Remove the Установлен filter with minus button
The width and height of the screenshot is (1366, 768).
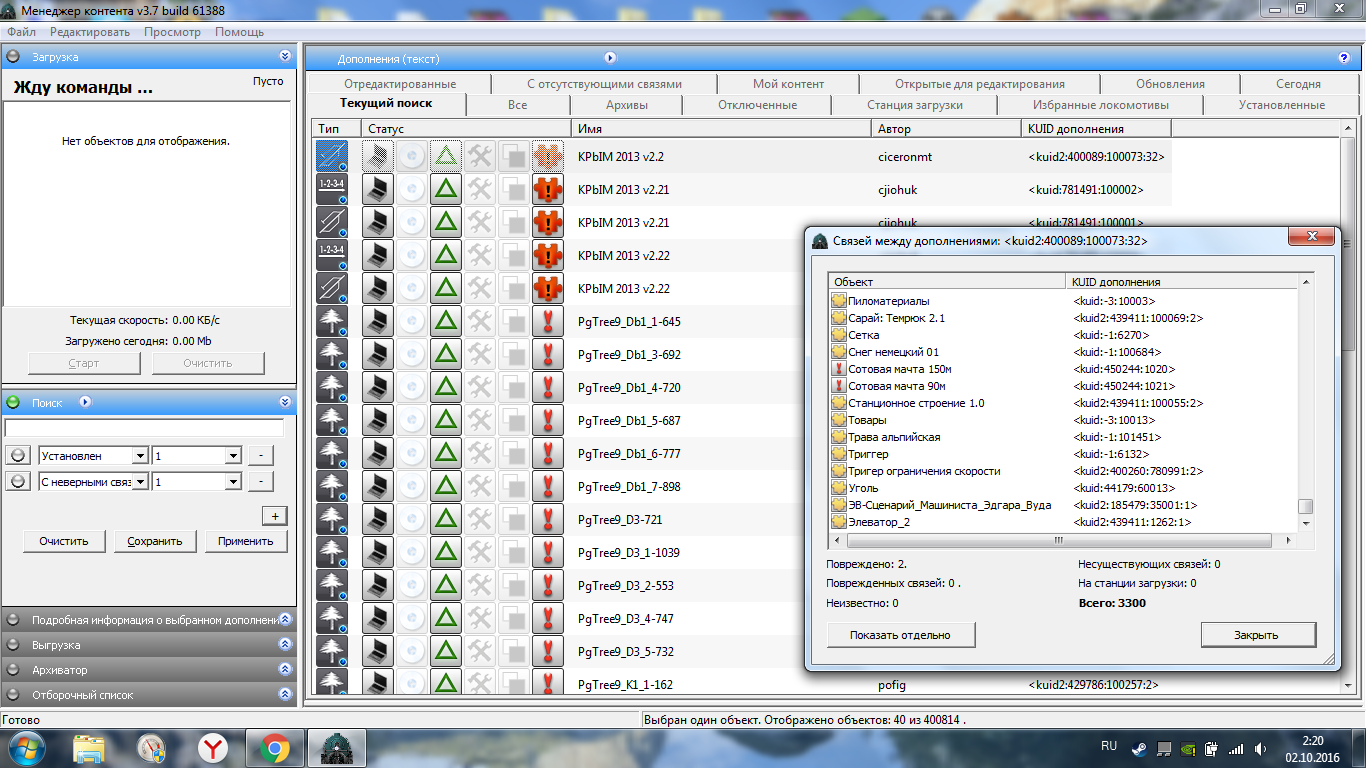click(x=260, y=455)
